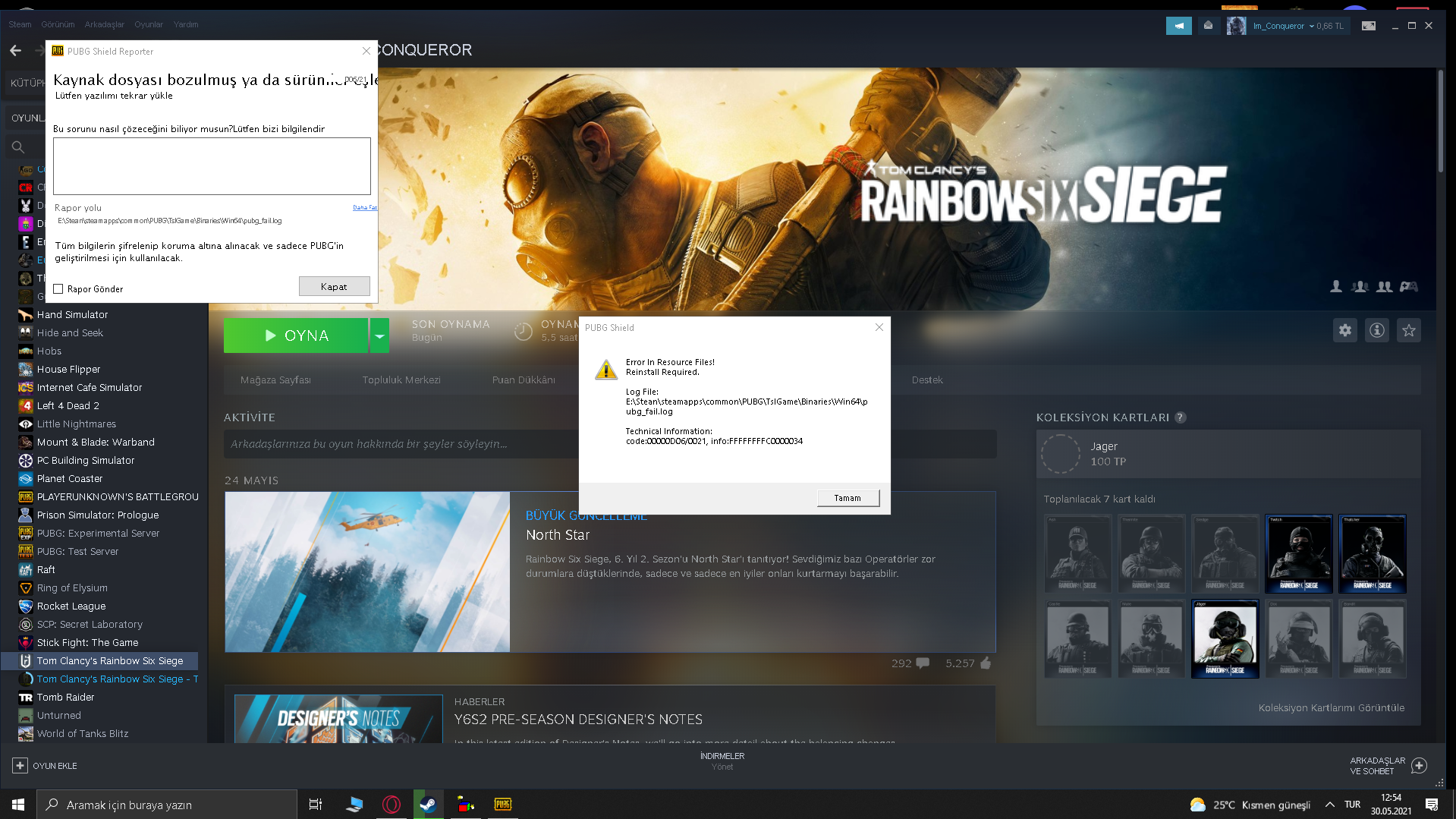Screen dimensions: 1456x819
Task: Click the help question mark beside Koleksiyon Kartları
Action: coord(1180,417)
